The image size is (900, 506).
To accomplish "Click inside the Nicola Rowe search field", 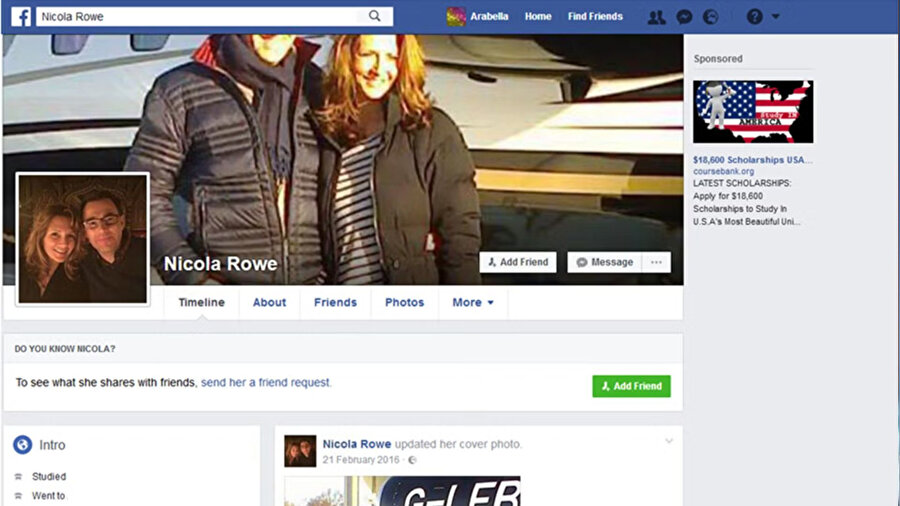I will (x=200, y=16).
